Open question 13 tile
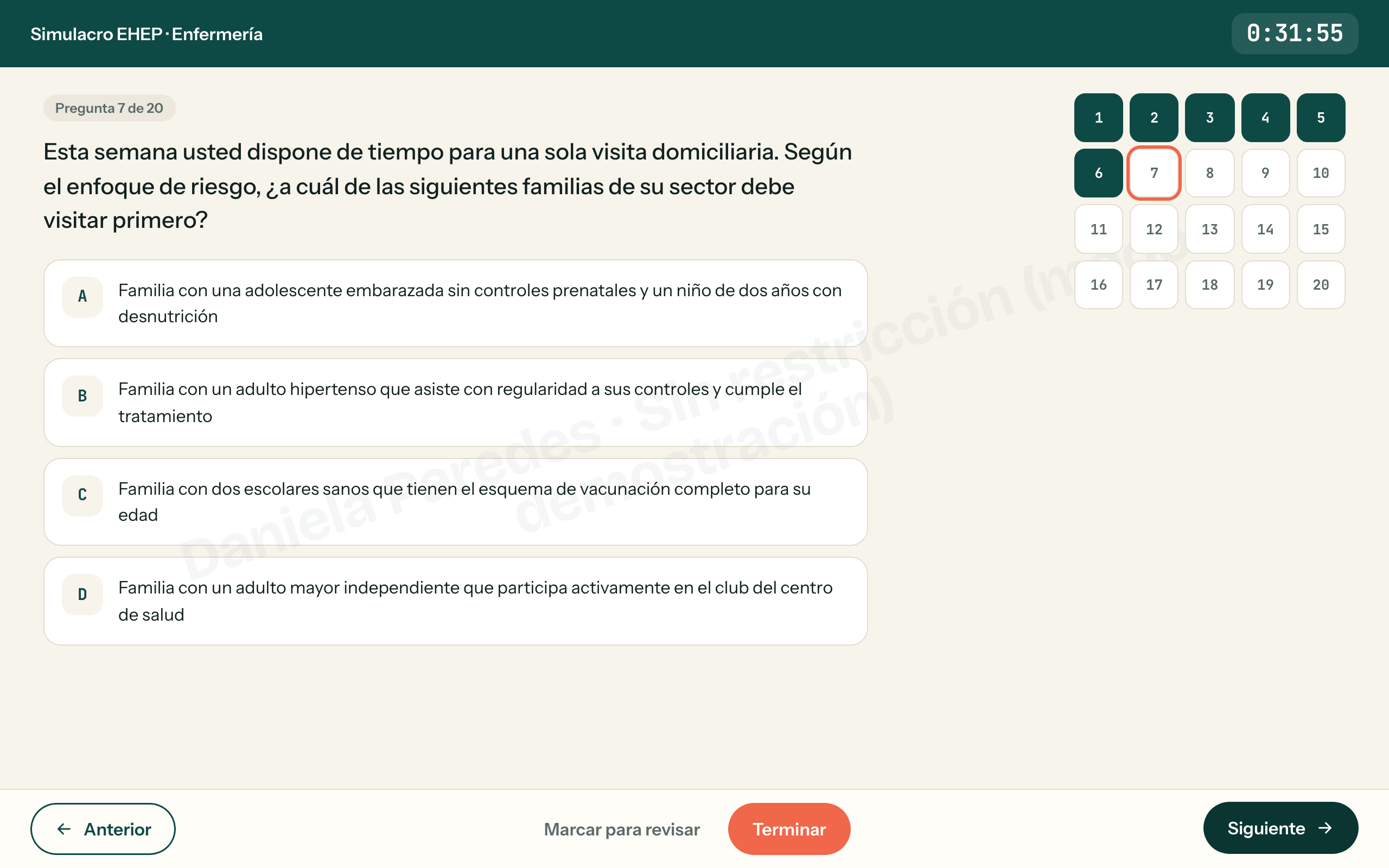Image resolution: width=1389 pixels, height=868 pixels. (1209, 229)
